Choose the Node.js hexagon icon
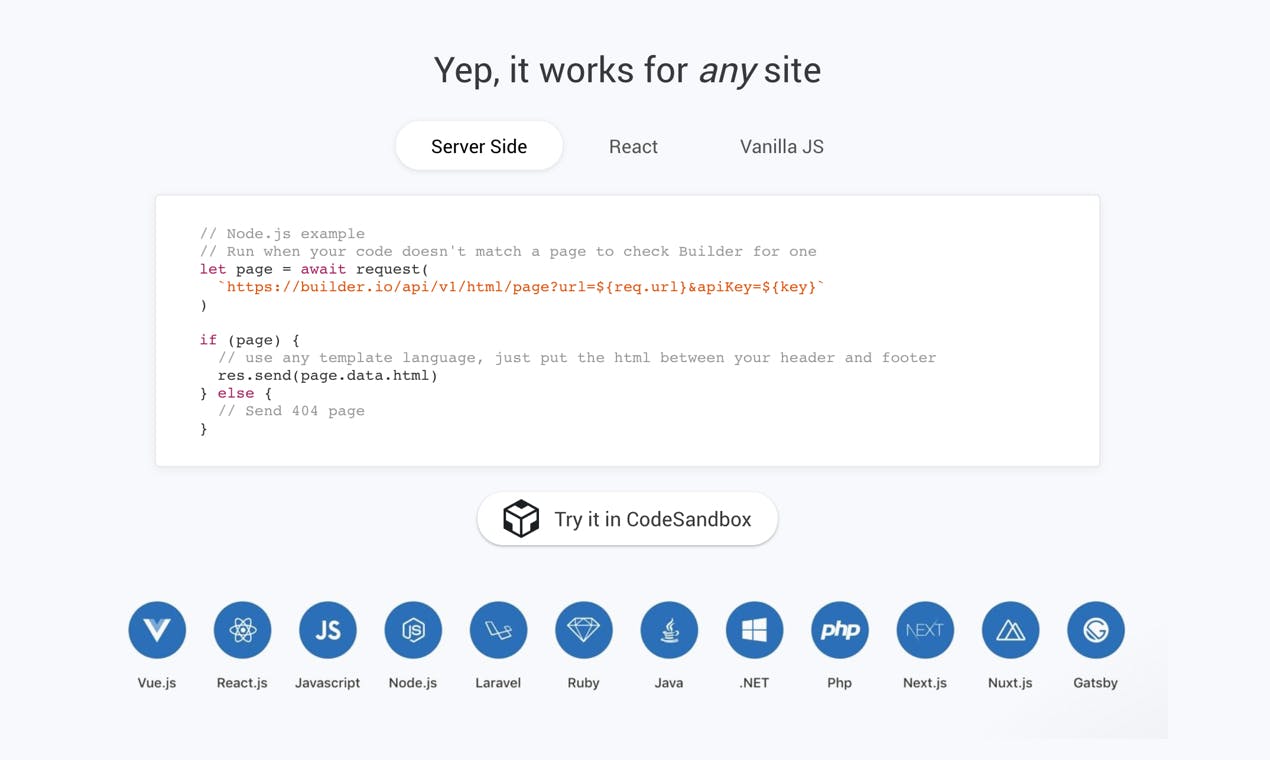The height and width of the screenshot is (760, 1270). (x=413, y=630)
